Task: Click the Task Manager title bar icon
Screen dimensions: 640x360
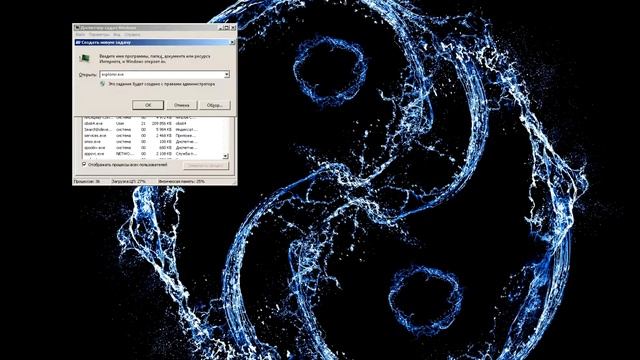Action: (x=77, y=28)
